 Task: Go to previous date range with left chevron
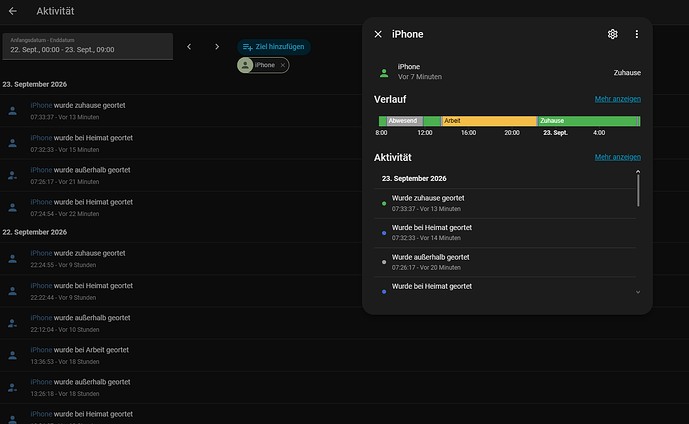(x=189, y=47)
